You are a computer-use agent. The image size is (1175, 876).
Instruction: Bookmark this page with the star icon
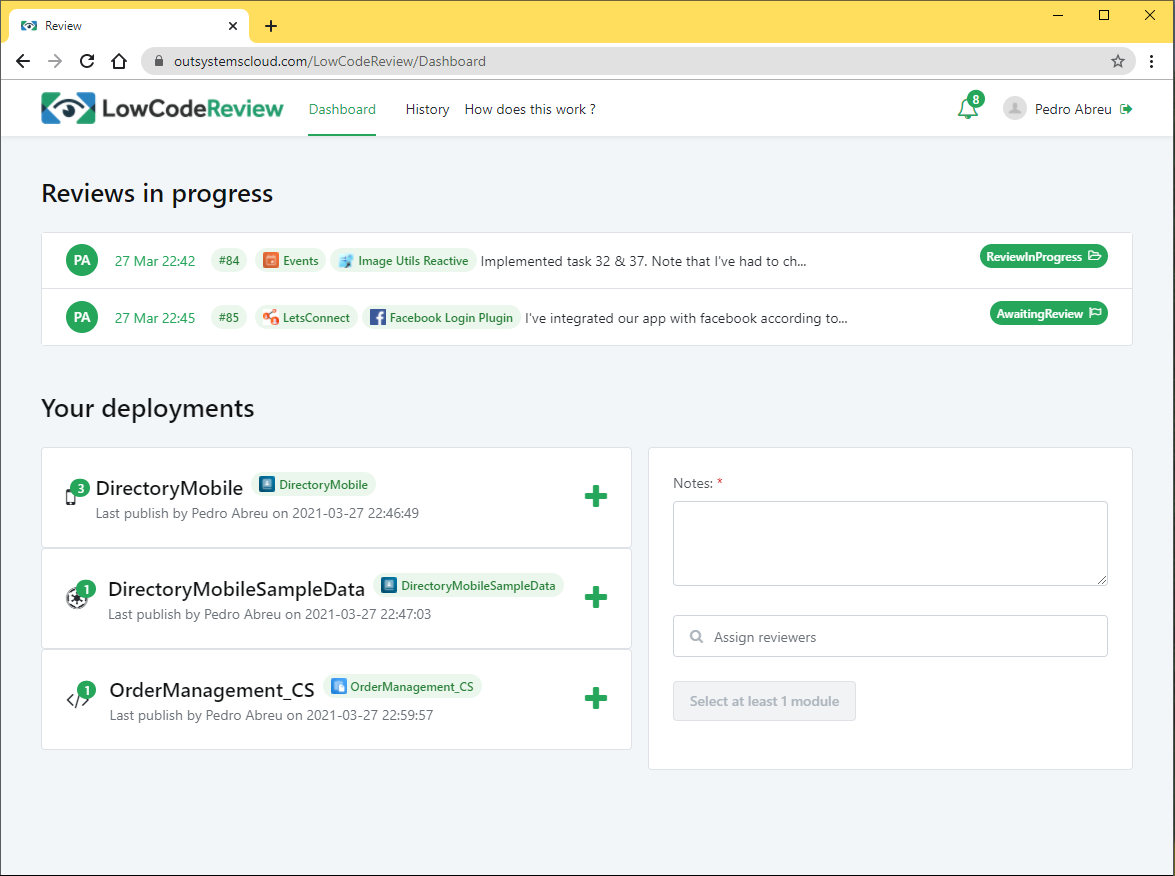1117,61
